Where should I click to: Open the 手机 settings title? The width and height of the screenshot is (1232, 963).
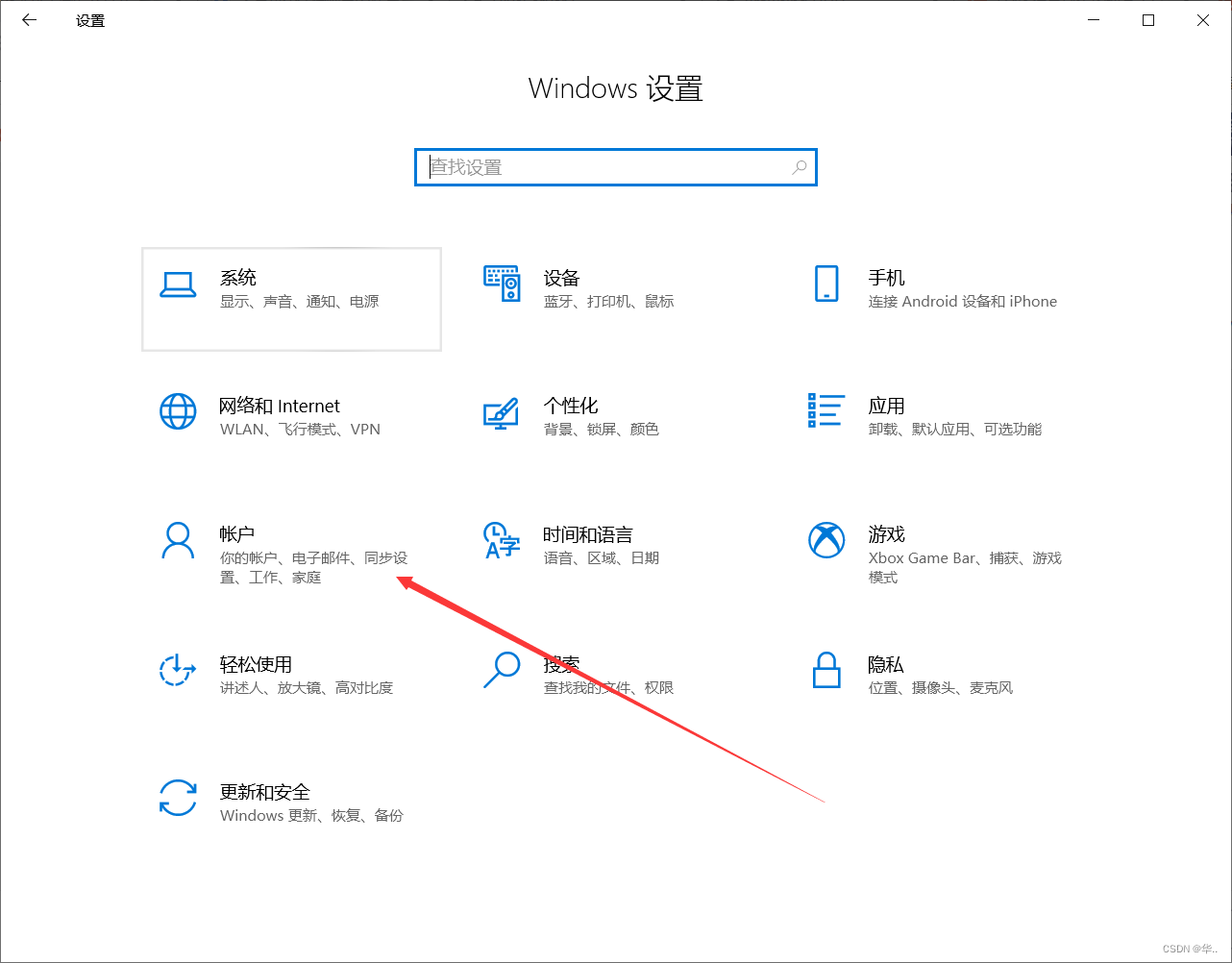coord(887,278)
